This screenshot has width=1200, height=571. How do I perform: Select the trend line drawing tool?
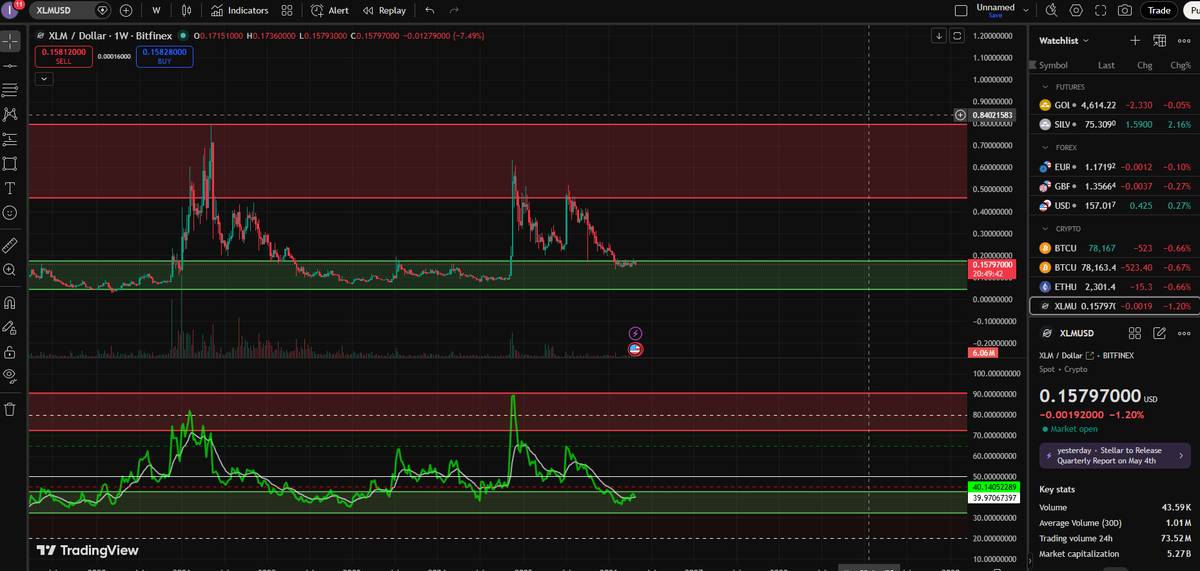pos(10,65)
